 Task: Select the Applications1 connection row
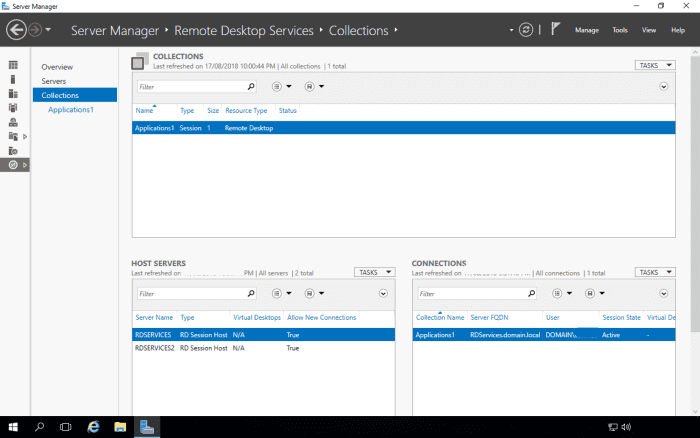click(x=544, y=335)
